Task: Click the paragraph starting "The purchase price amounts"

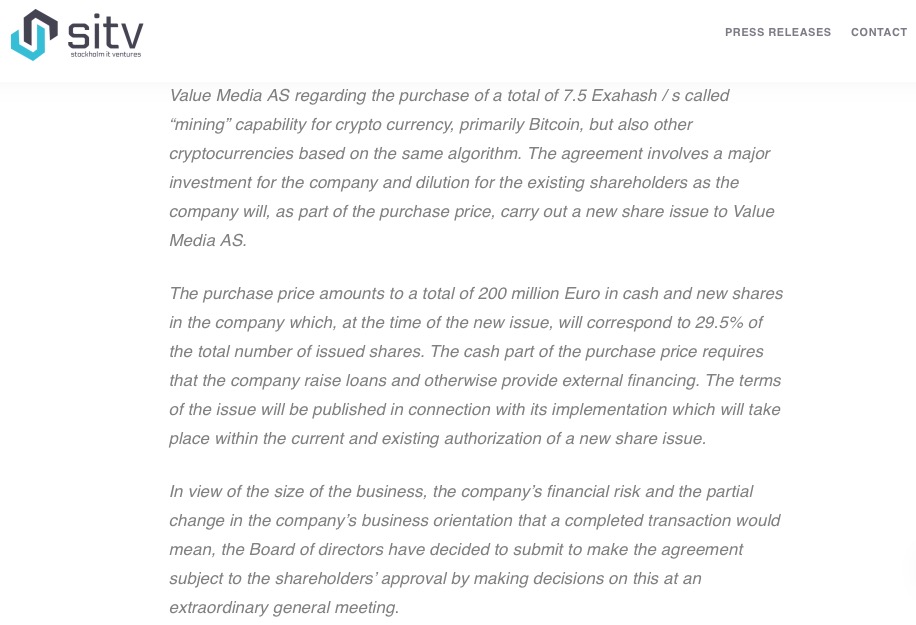Action: pyautogui.click(x=475, y=366)
